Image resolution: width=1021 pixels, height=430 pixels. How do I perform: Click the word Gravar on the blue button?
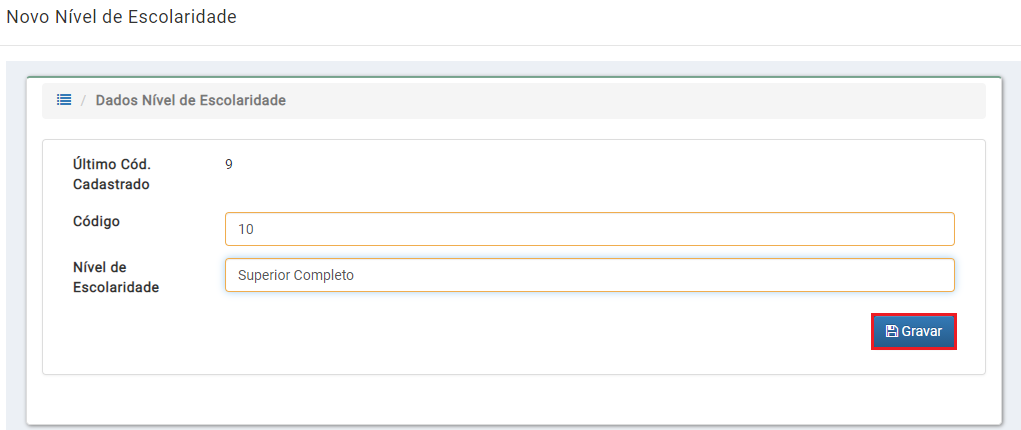[x=921, y=332]
